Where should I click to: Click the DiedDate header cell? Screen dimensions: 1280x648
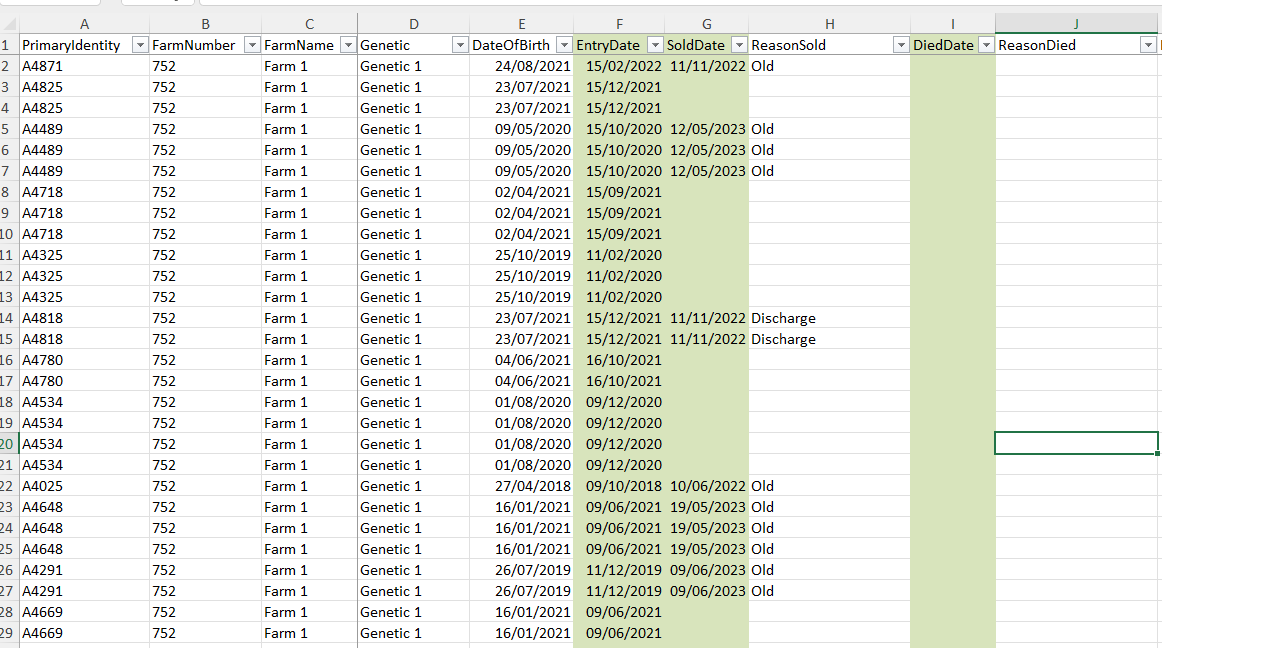pyautogui.click(x=952, y=45)
